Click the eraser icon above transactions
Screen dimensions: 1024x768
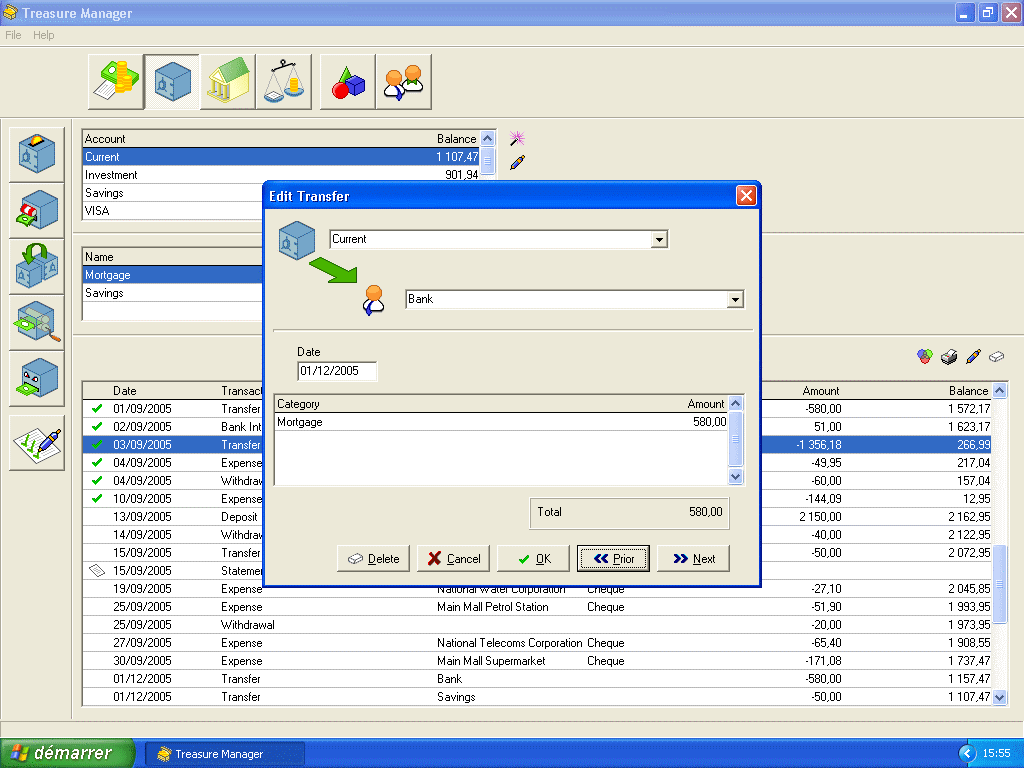pyautogui.click(x=997, y=357)
